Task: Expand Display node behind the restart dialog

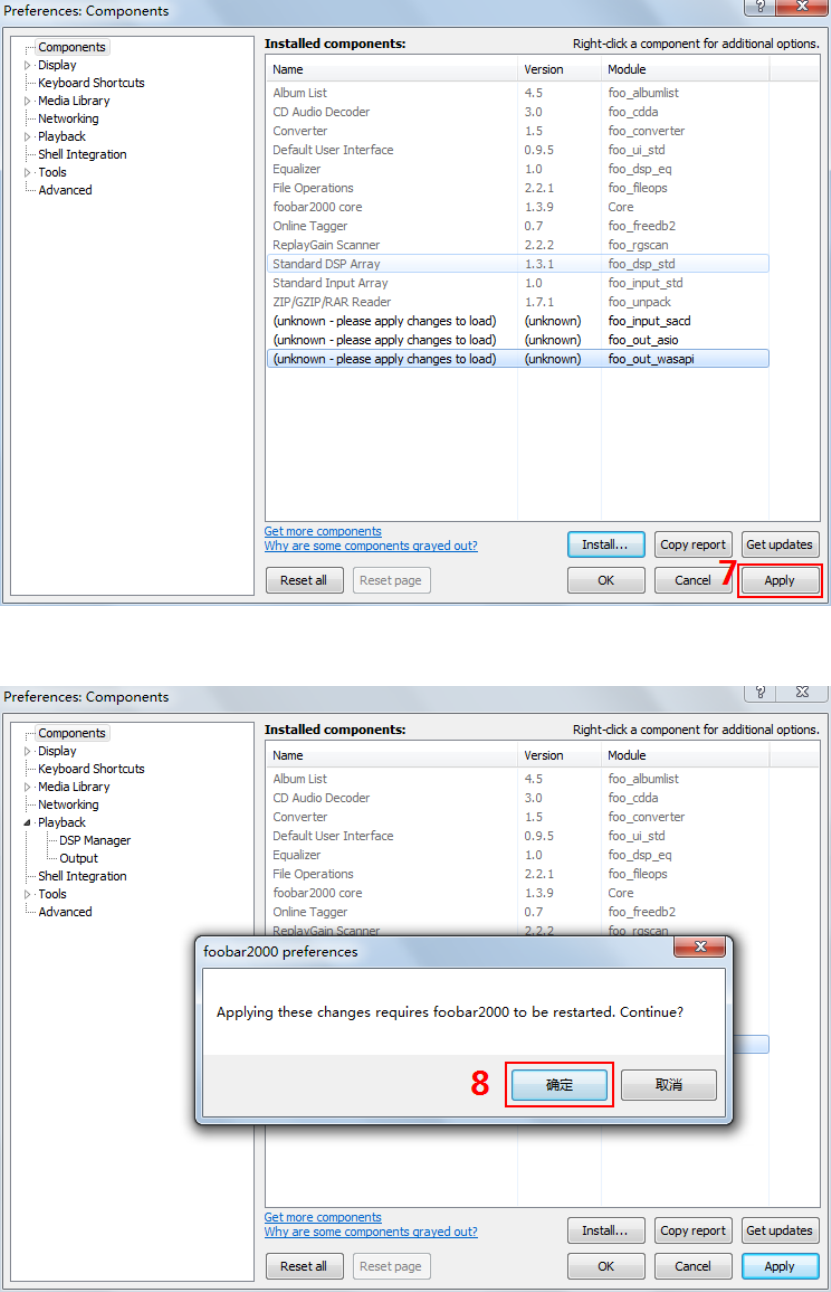Action: (28, 751)
